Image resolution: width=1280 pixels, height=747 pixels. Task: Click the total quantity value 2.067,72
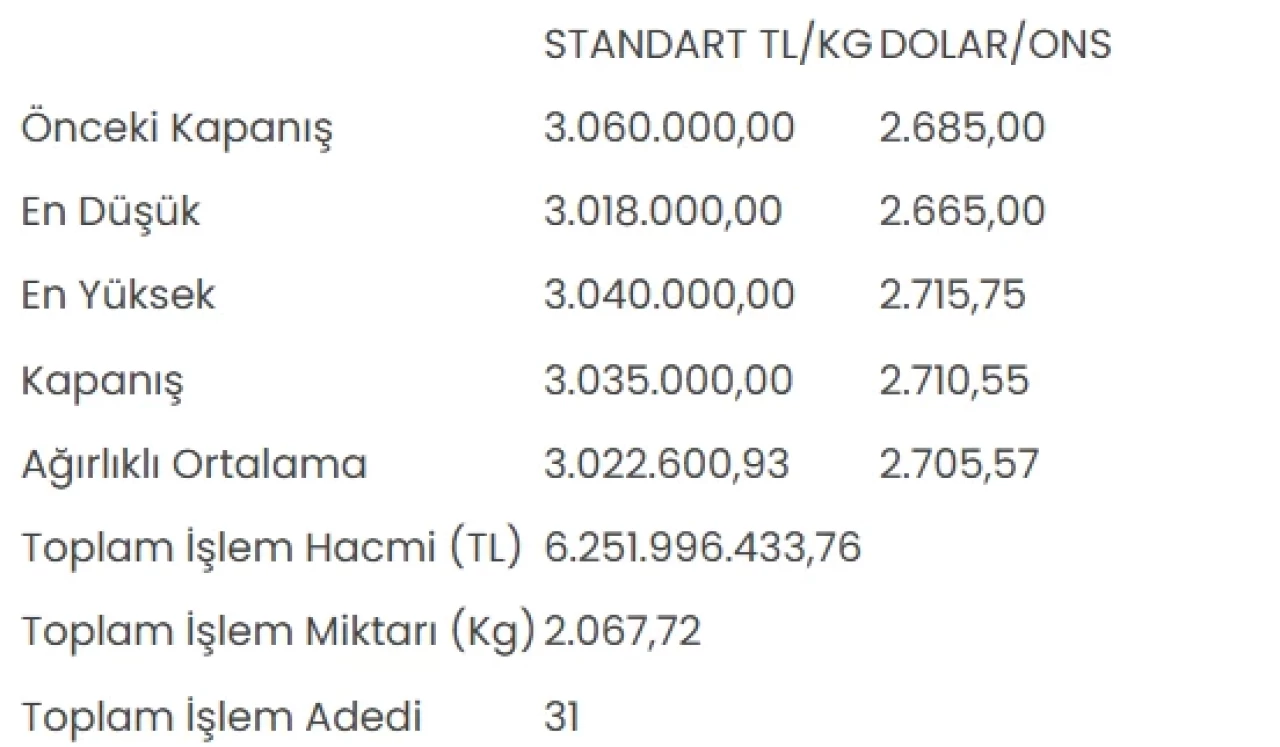622,632
